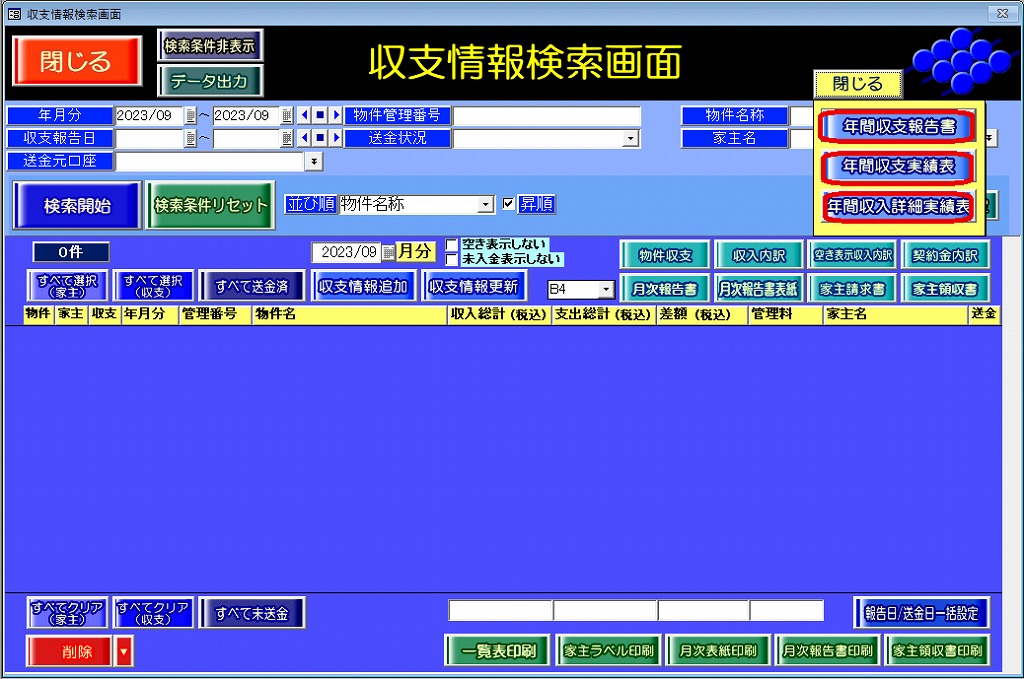Click square reset button in 収支報告日 row

click(x=320, y=138)
